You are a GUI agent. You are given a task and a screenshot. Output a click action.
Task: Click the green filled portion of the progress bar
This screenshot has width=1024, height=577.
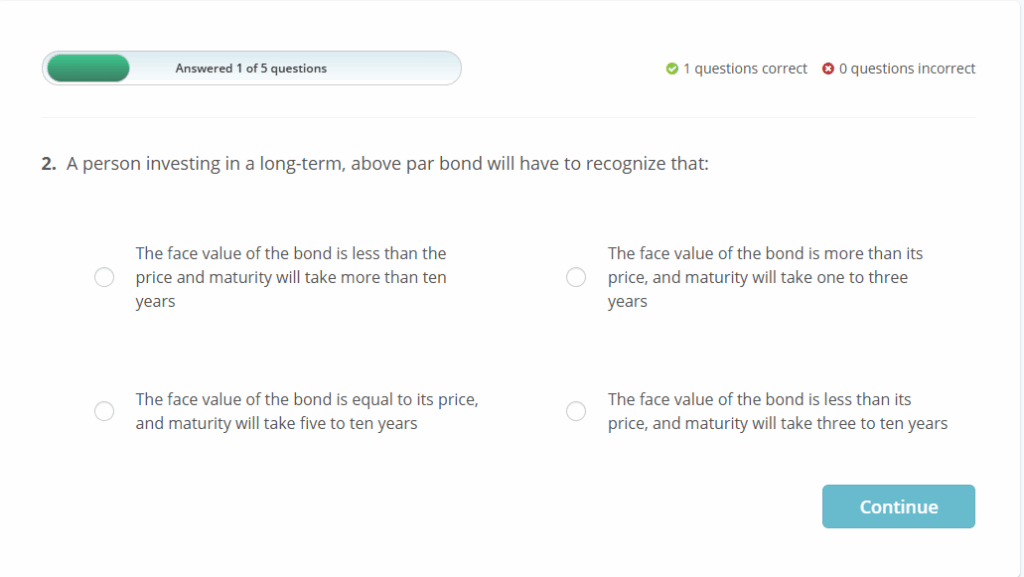88,68
